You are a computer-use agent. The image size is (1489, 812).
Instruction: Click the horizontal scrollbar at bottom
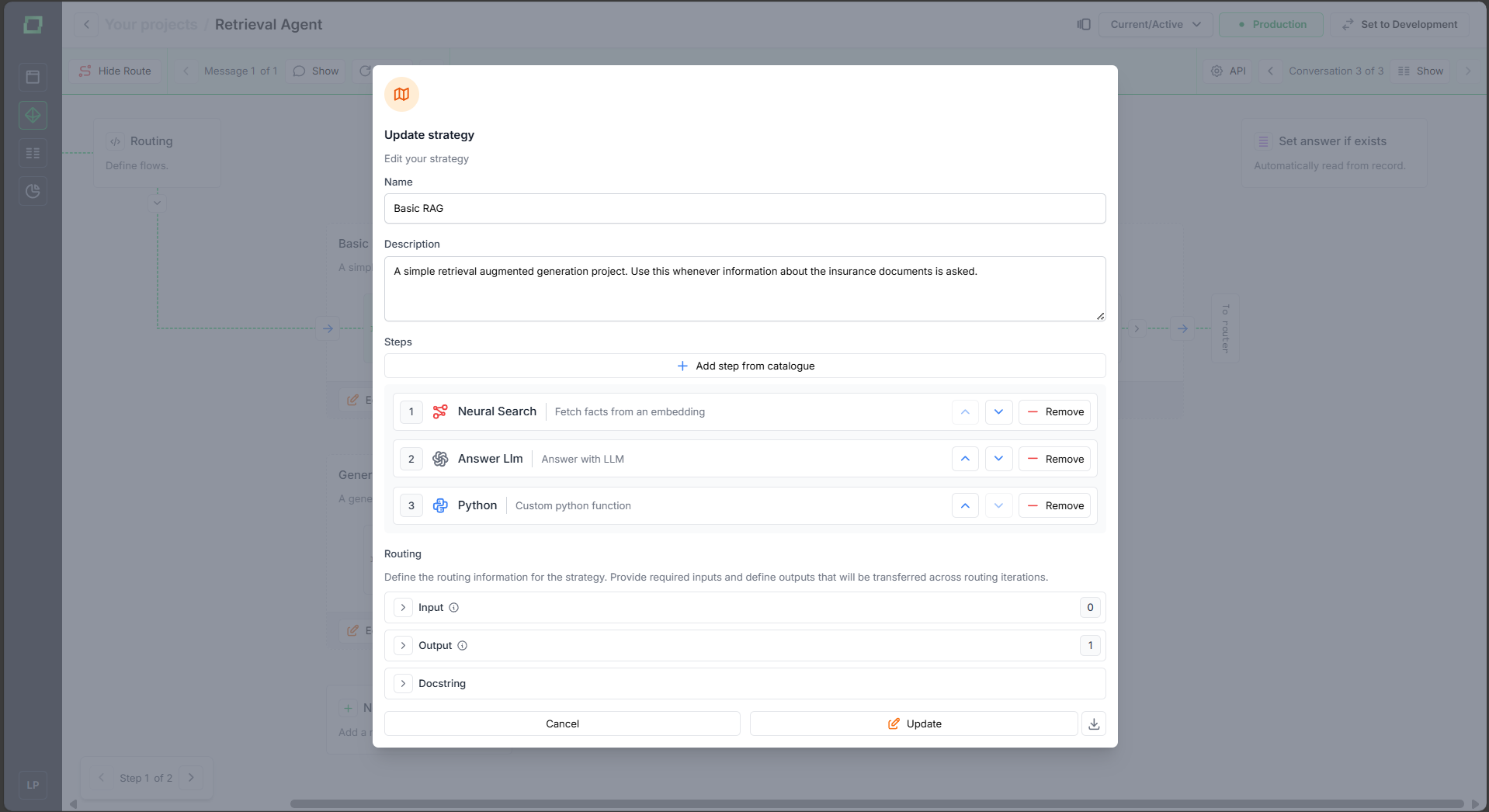tap(877, 803)
